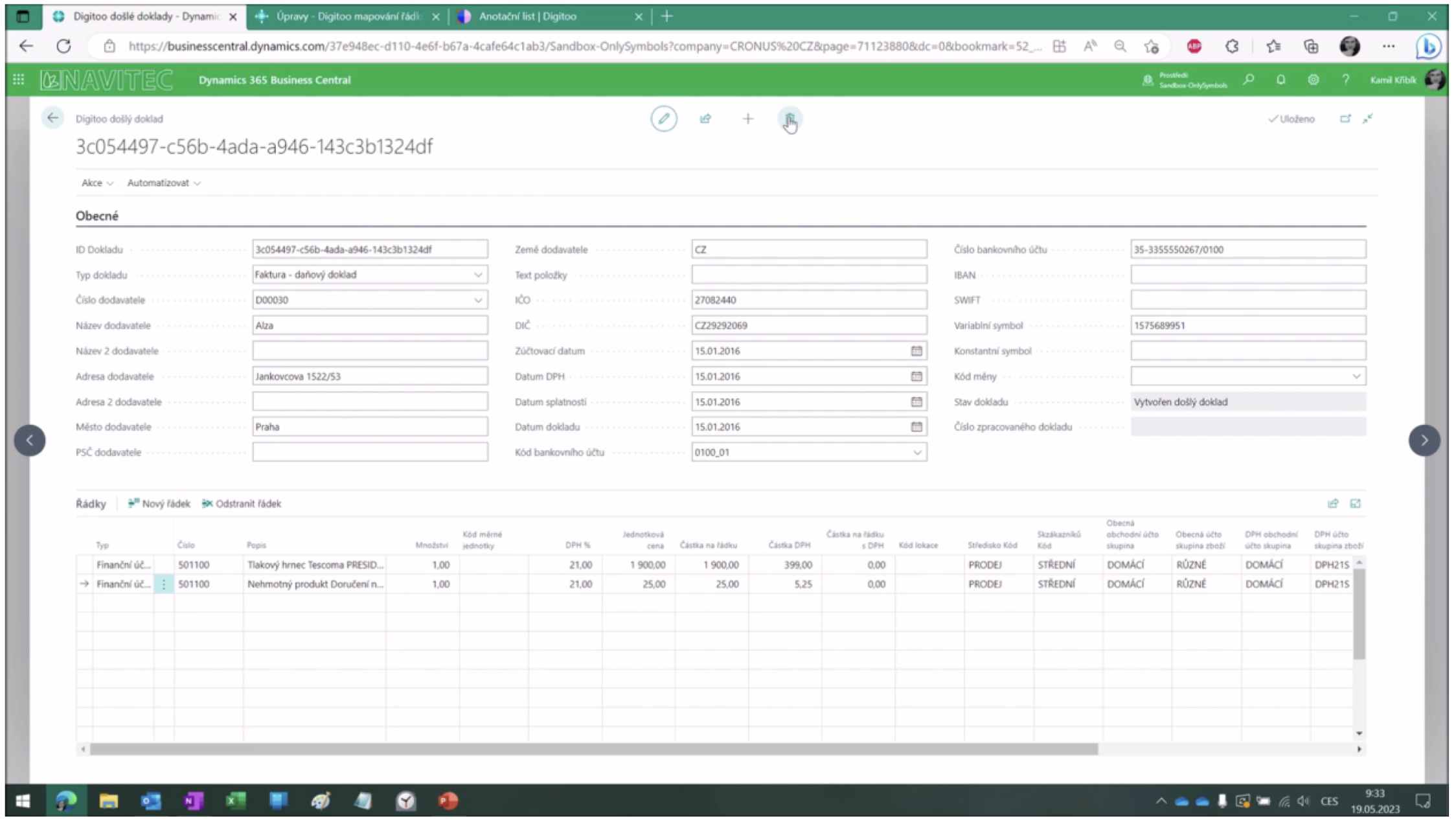Viewport: 1456px width, 824px height.
Task: Click the user avatar Kamil Křibík
Action: click(x=1434, y=80)
